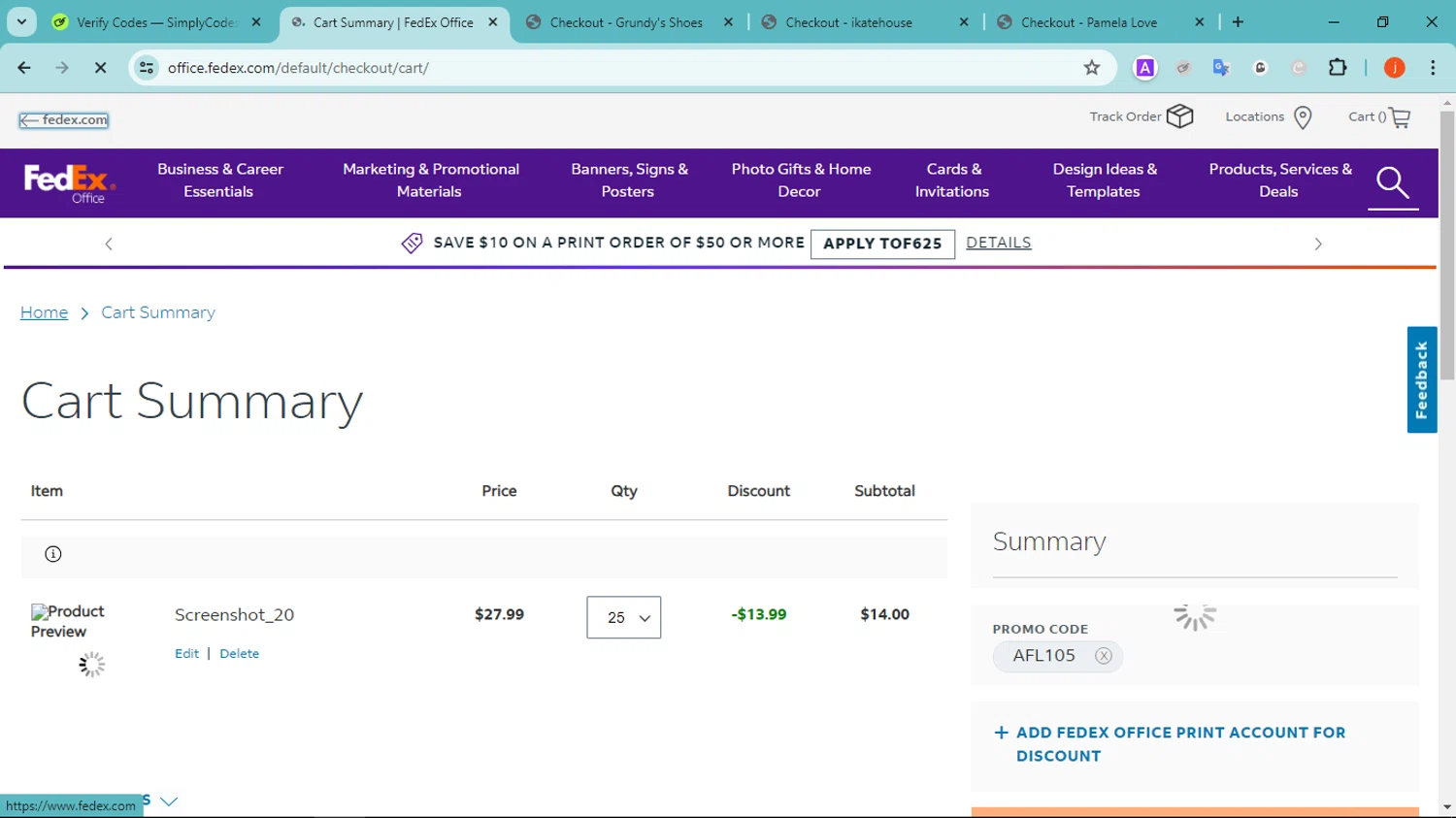Select the Screenshot_20 item name
Image resolution: width=1456 pixels, height=818 pixels.
(x=234, y=615)
